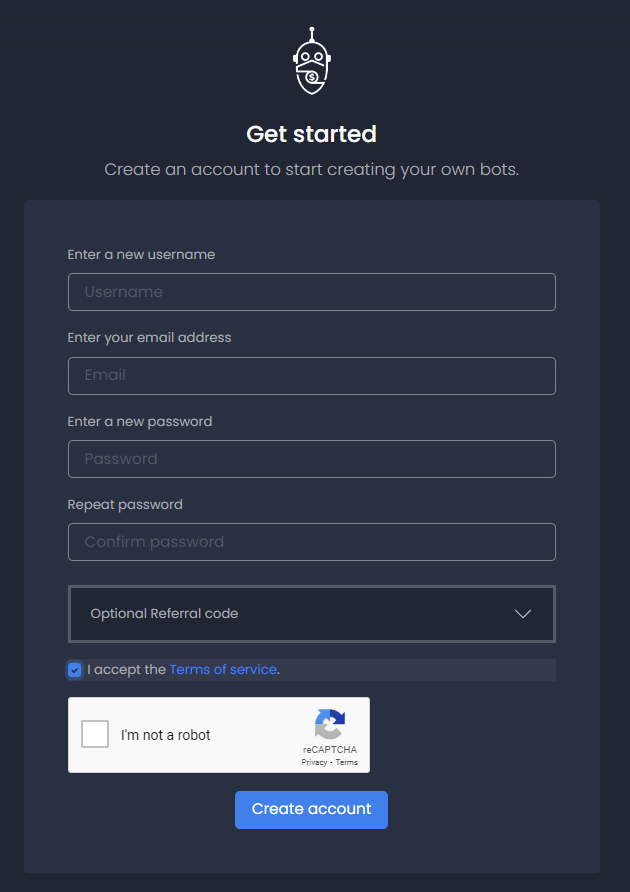630x892 pixels.
Task: Click the Create account button
Action: click(x=311, y=810)
